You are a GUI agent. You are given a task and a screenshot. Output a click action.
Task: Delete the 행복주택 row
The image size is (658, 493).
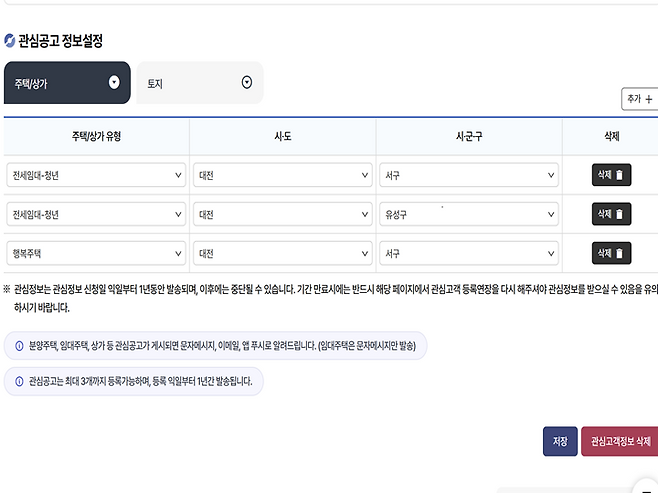(611, 253)
